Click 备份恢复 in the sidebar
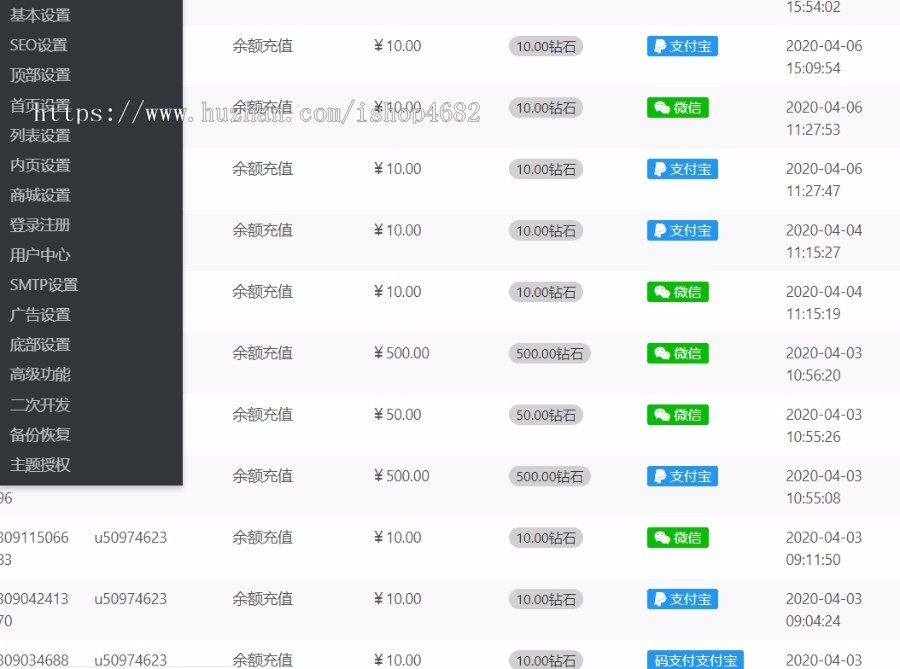 click(x=38, y=434)
